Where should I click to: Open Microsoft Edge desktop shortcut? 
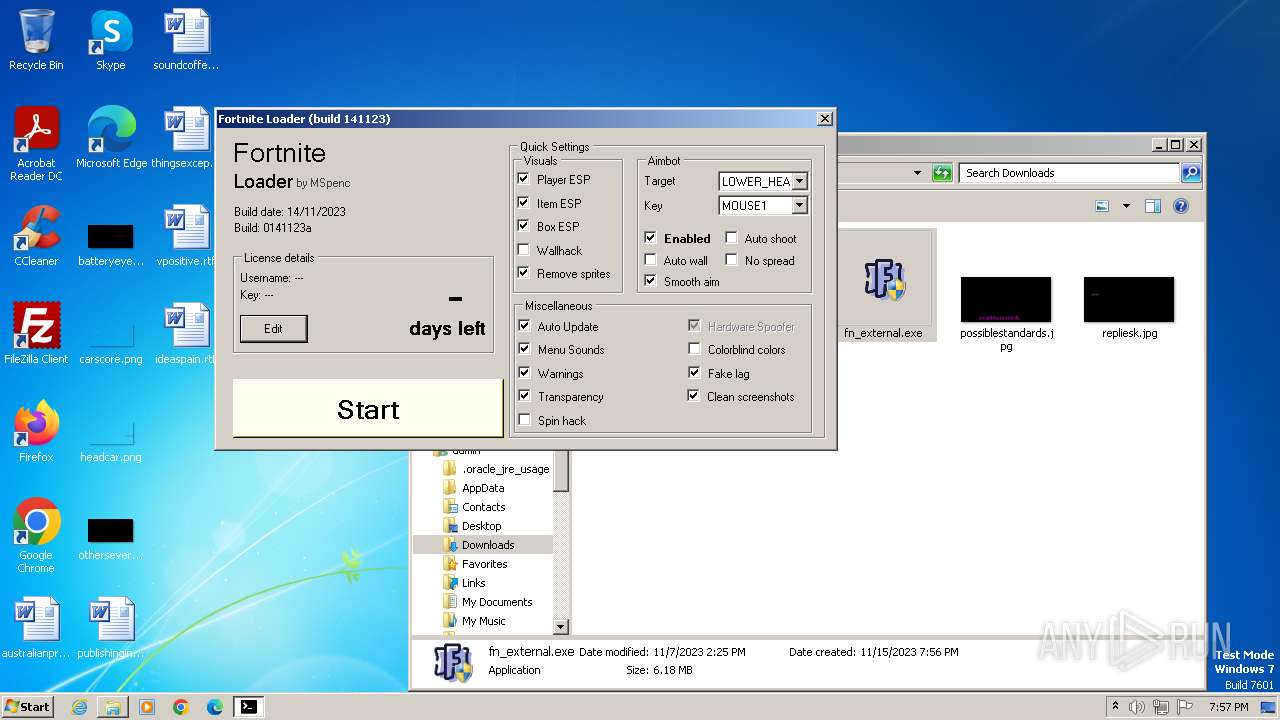coord(111,138)
